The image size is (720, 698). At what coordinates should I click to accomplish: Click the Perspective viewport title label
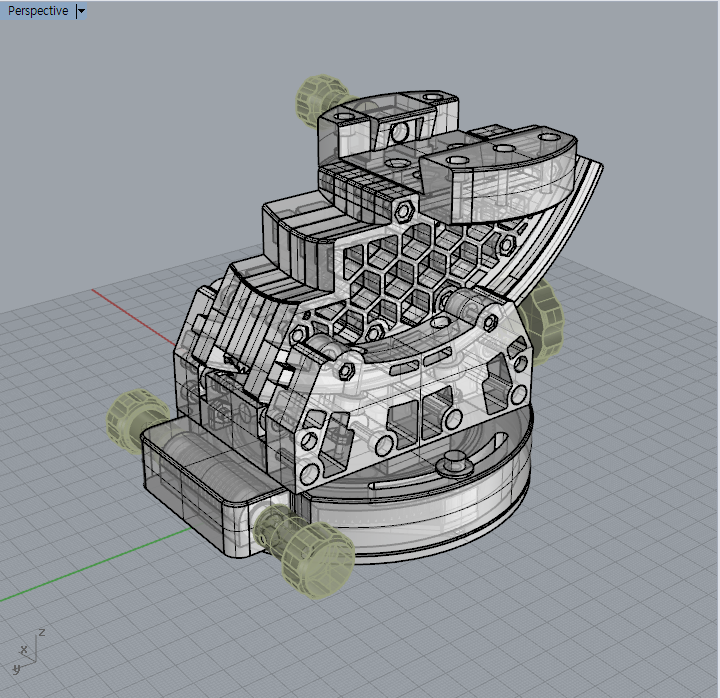(x=38, y=11)
